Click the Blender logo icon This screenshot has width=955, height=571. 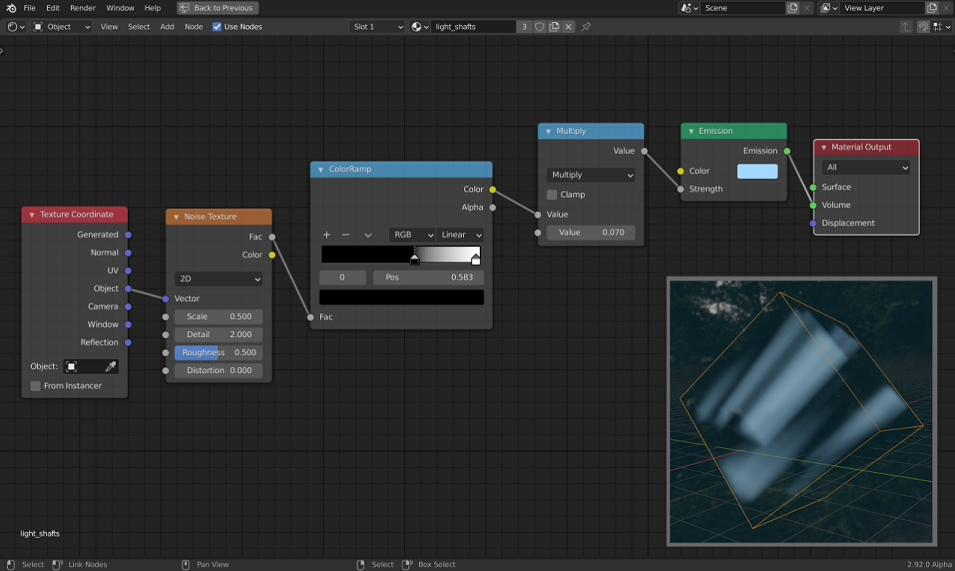[11, 8]
